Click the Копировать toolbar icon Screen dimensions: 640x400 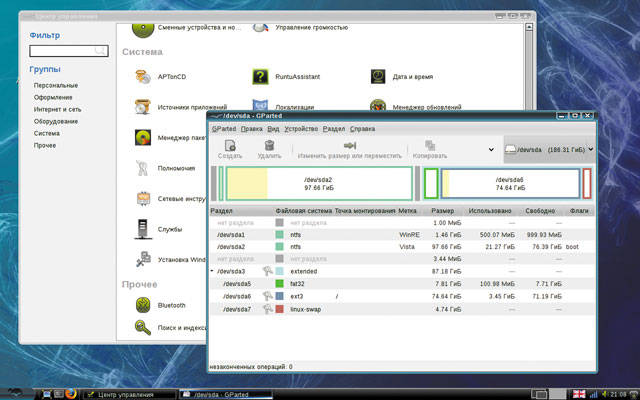coord(430,145)
